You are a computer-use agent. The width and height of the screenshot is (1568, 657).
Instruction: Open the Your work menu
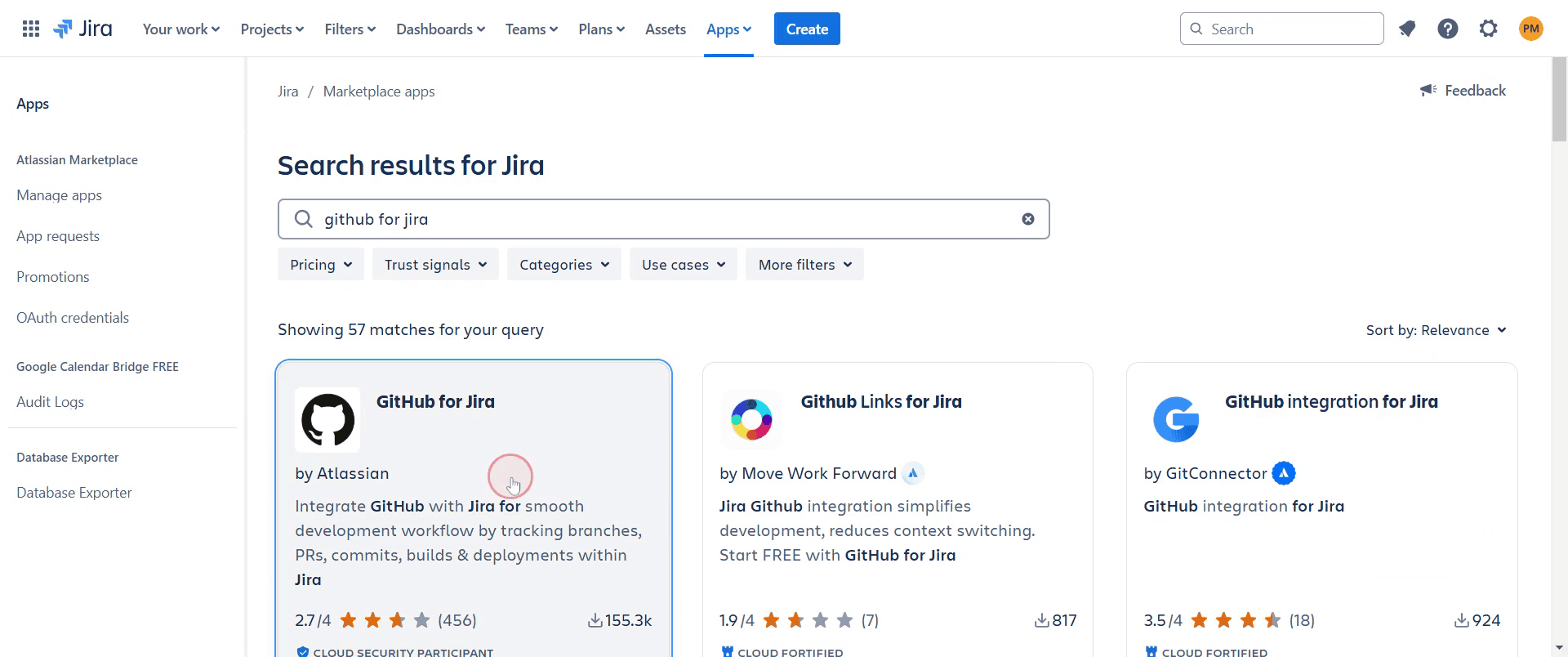click(181, 29)
